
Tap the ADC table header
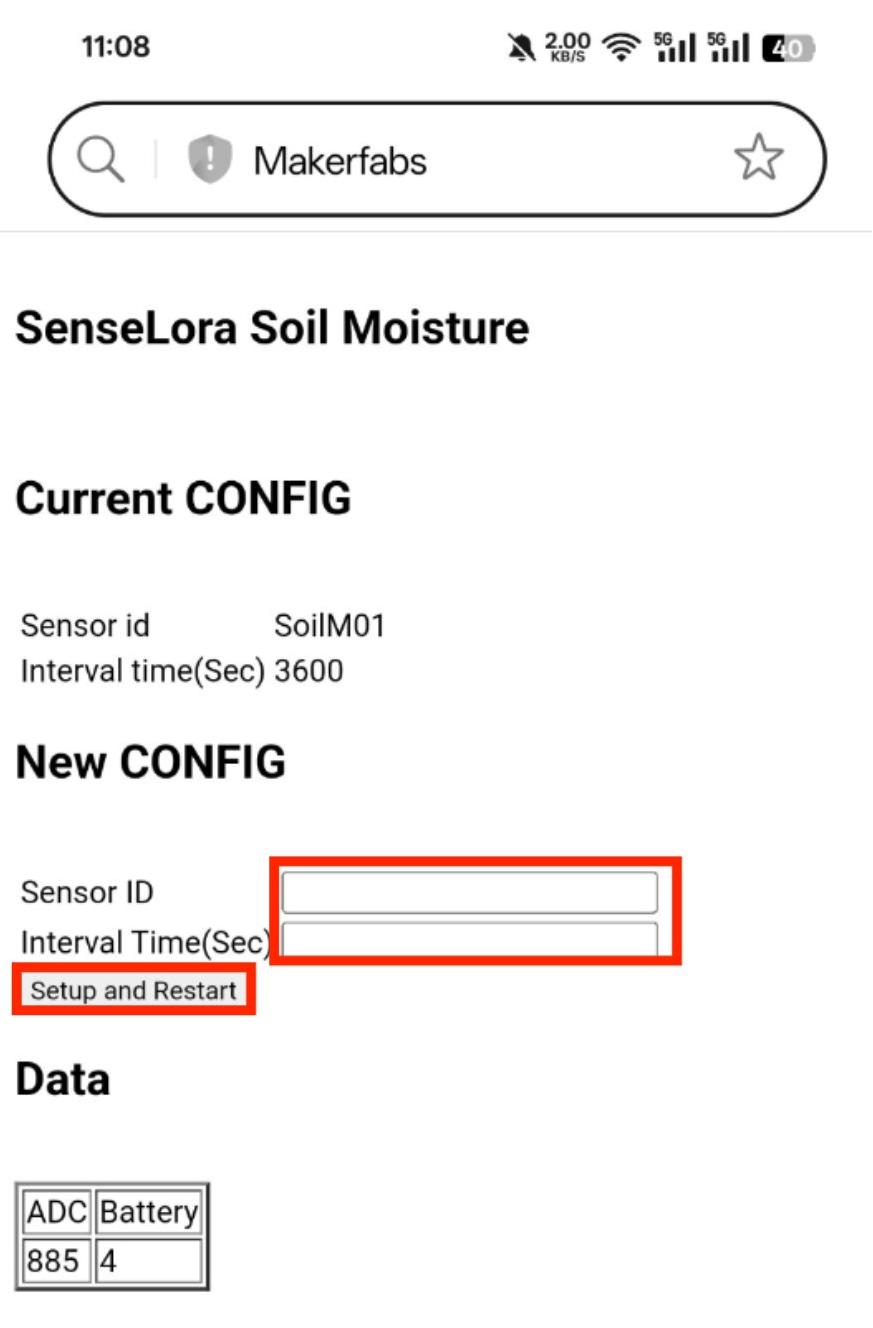[x=56, y=1212]
